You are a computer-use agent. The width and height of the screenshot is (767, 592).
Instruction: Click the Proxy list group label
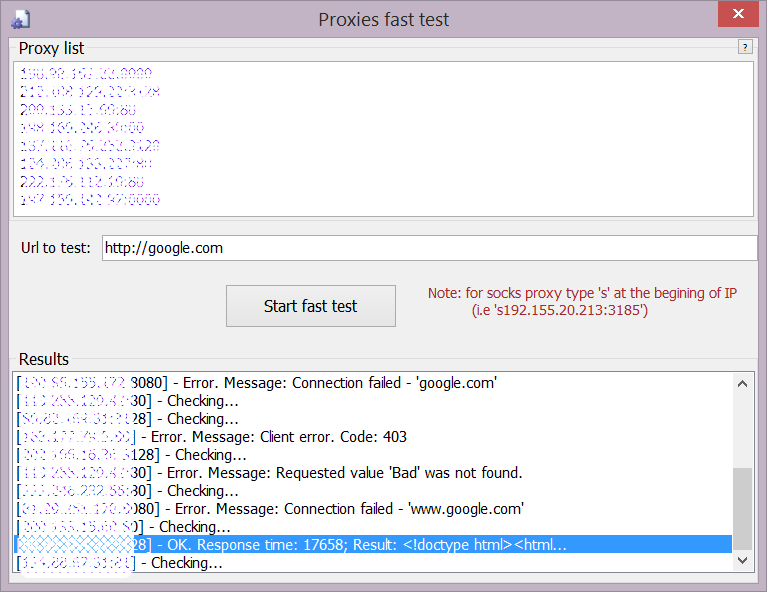(x=51, y=48)
